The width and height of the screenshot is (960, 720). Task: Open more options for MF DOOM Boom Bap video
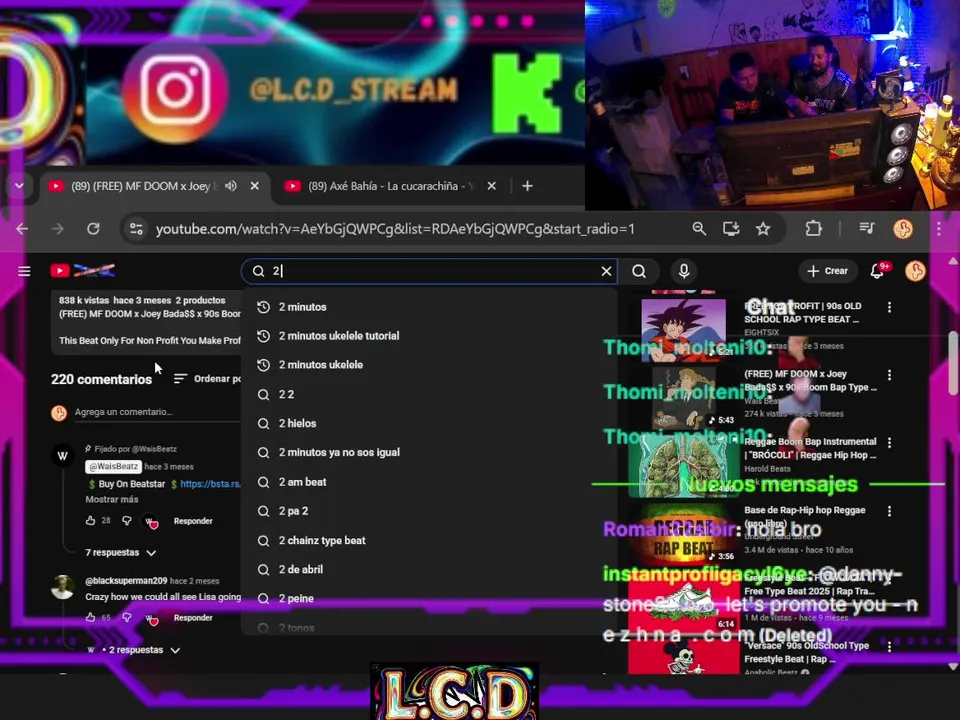tap(889, 375)
